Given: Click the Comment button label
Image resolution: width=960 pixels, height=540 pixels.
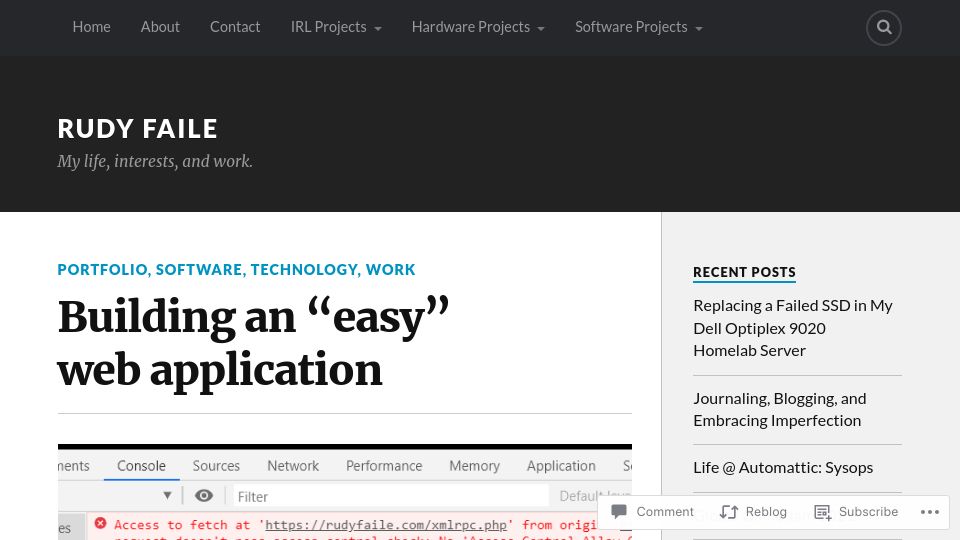Looking at the screenshot, I should click(x=665, y=512).
